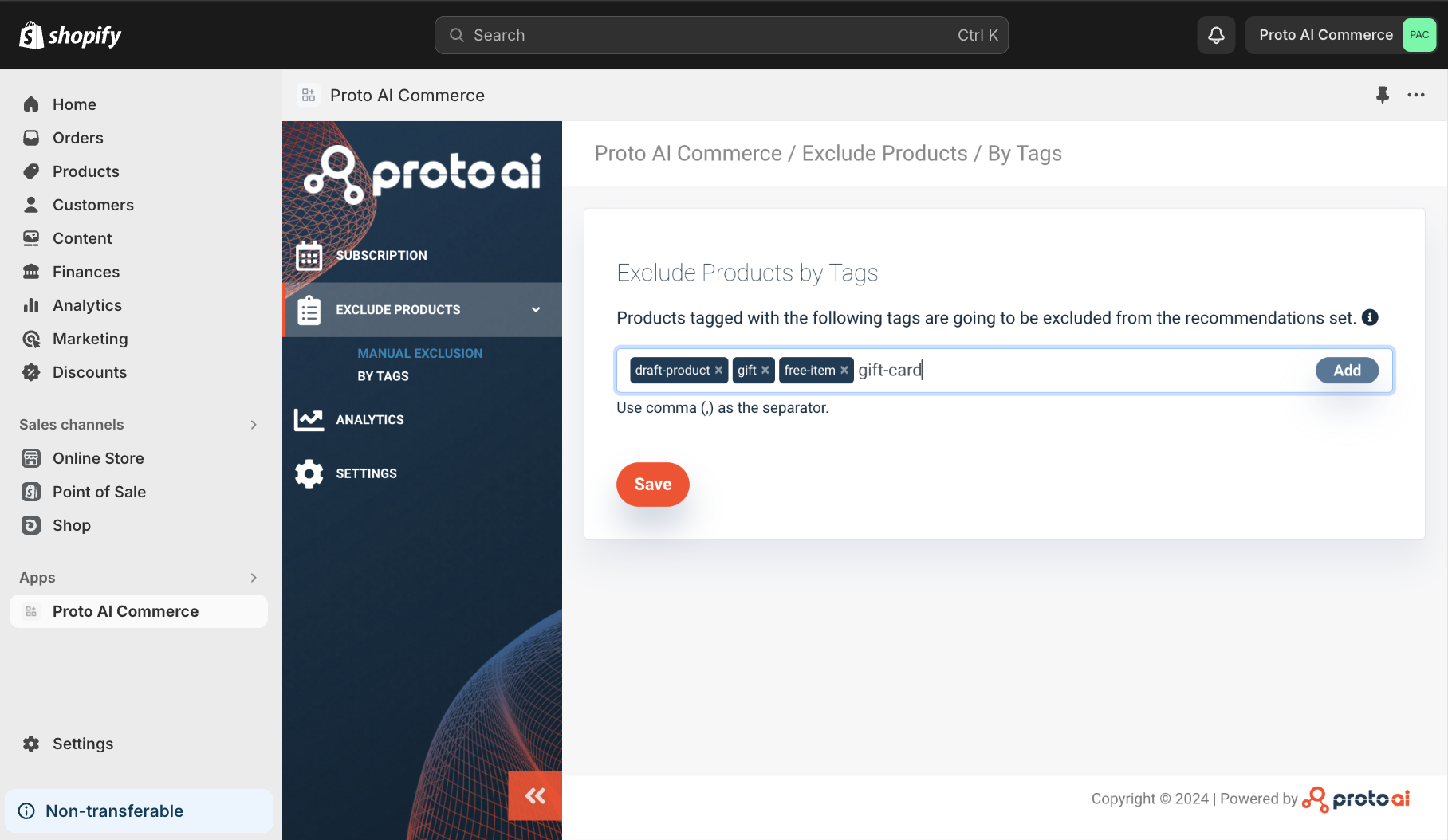Expand the Sales channels section
Viewport: 1448px width, 840px height.
pos(253,424)
